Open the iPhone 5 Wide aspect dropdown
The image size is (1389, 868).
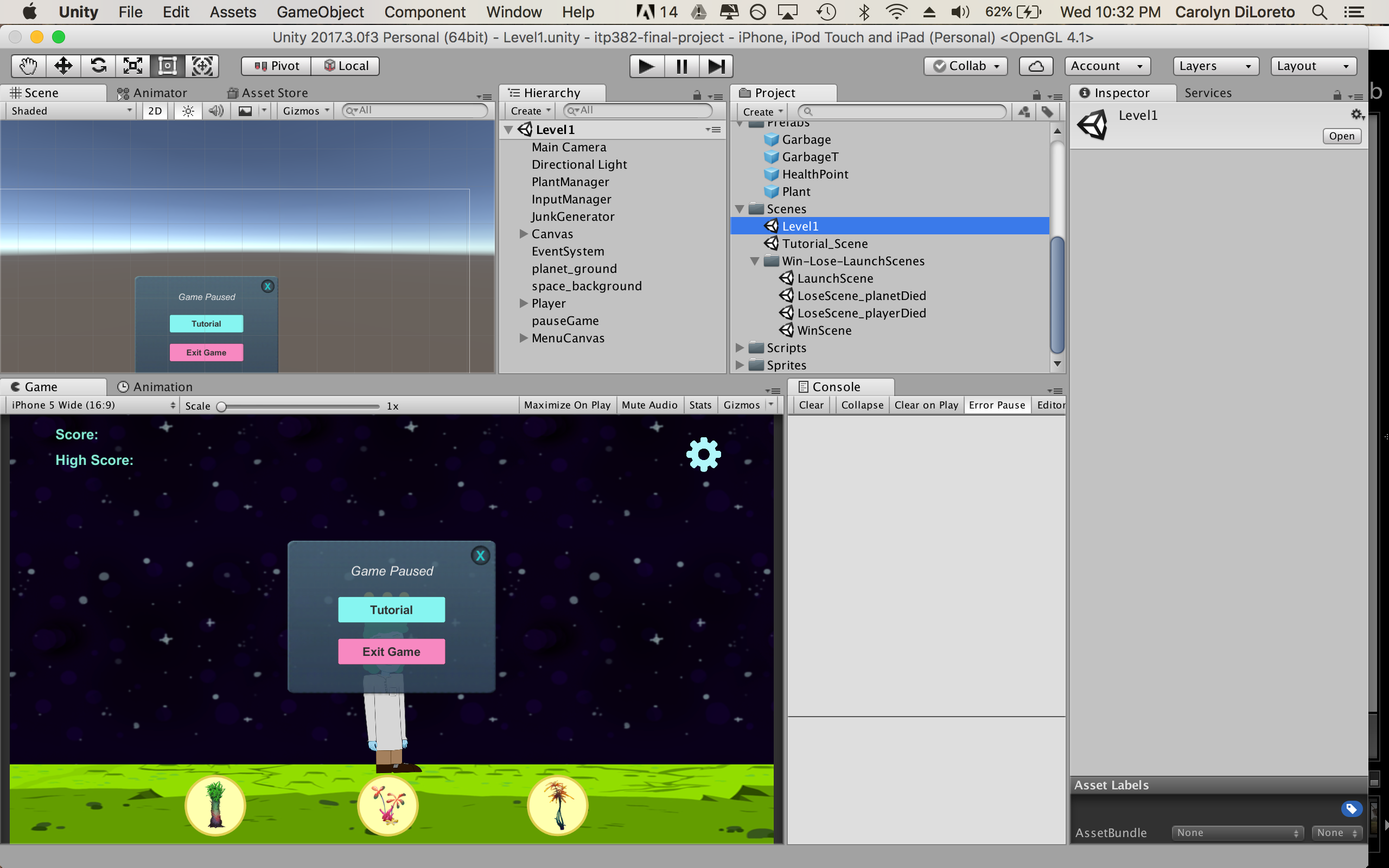92,405
